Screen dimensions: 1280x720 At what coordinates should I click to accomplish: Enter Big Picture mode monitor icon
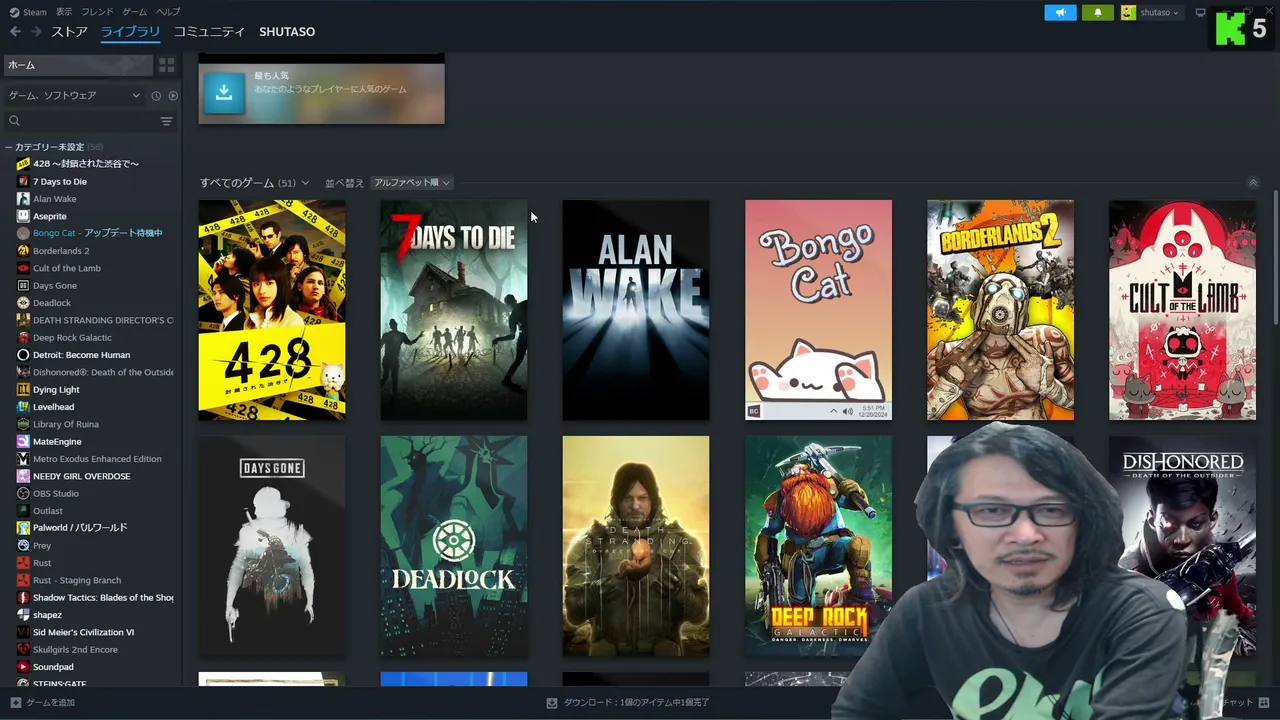(1201, 12)
